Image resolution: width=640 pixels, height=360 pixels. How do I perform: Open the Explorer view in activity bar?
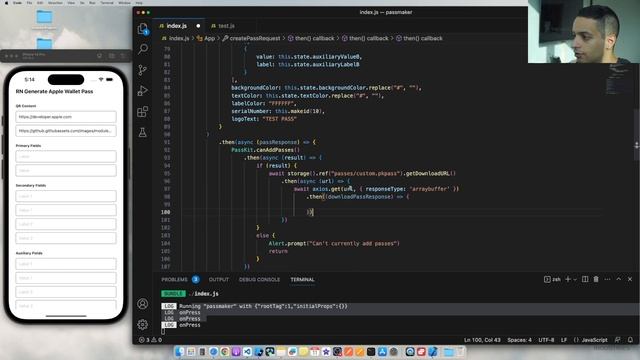142,29
